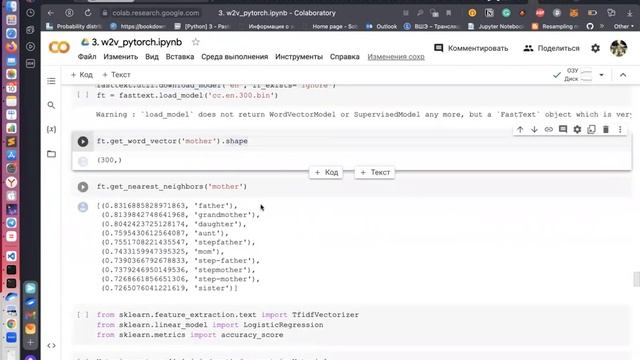Viewport: 640px width, 360px height.
Task: Click the Комментировать button
Action: pyautogui.click(x=471, y=48)
